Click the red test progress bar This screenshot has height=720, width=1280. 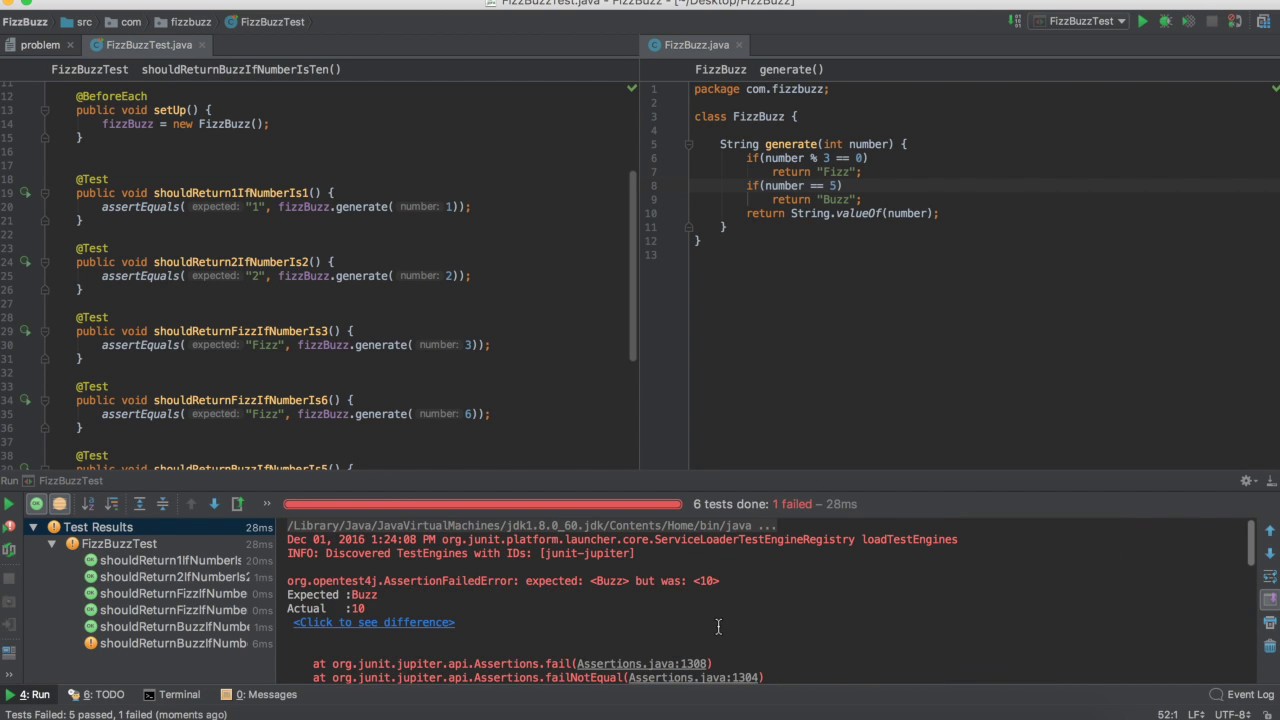coord(483,503)
